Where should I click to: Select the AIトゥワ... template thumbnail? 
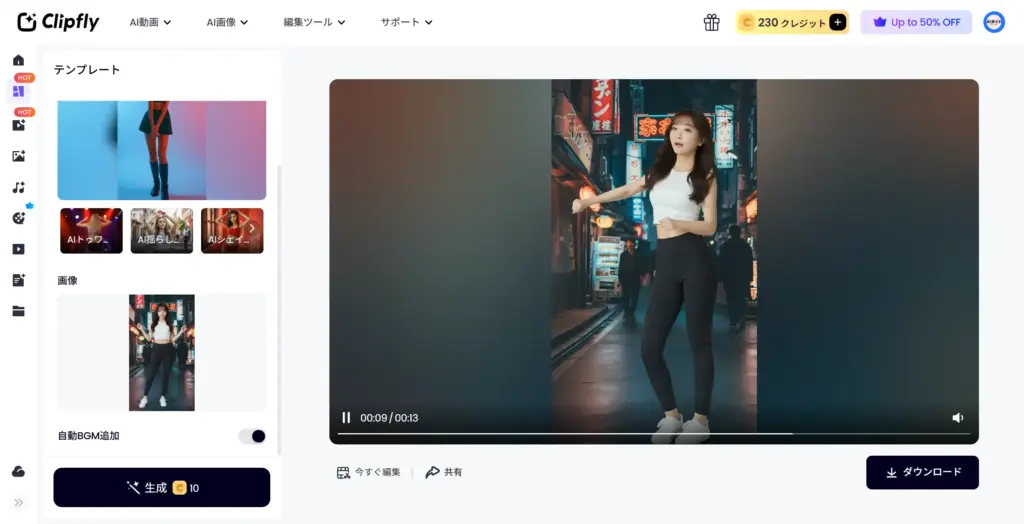point(91,231)
